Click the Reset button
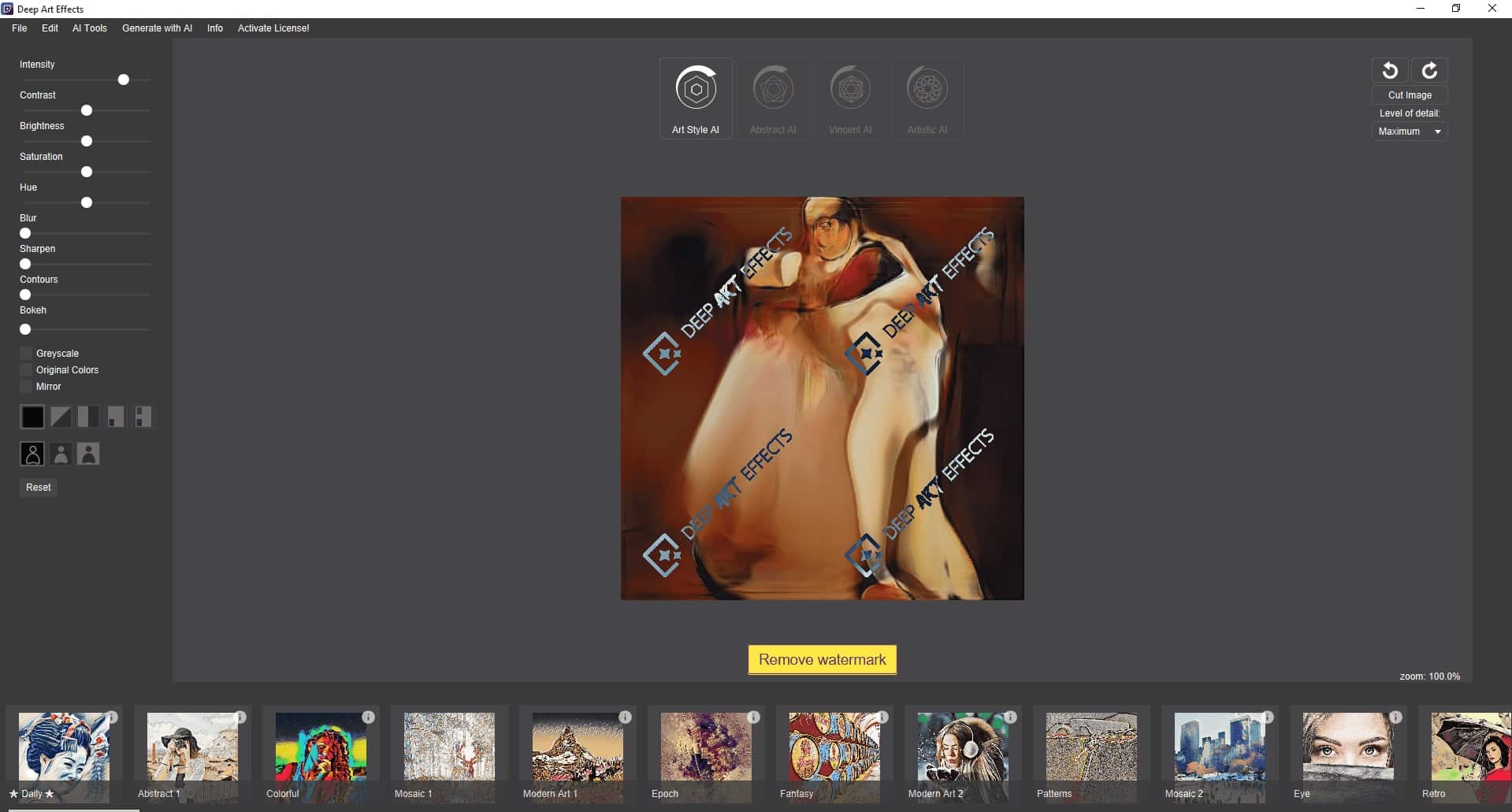 pyautogui.click(x=39, y=487)
